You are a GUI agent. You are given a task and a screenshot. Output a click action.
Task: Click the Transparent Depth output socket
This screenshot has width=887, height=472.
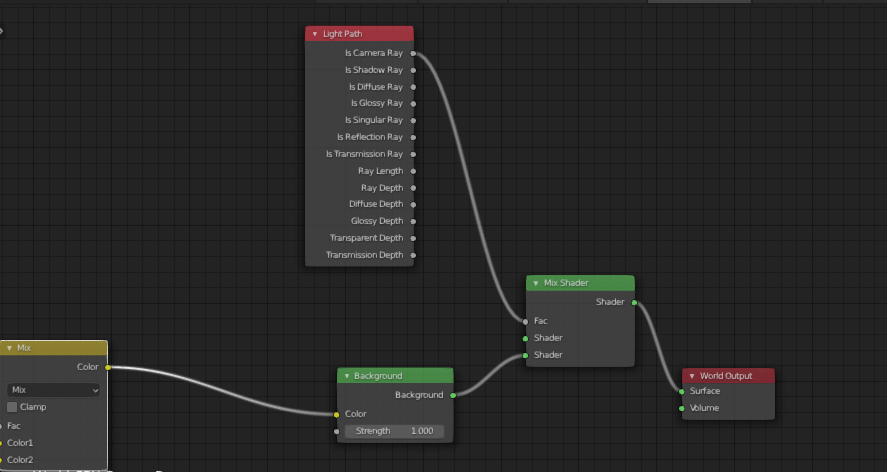pos(414,238)
